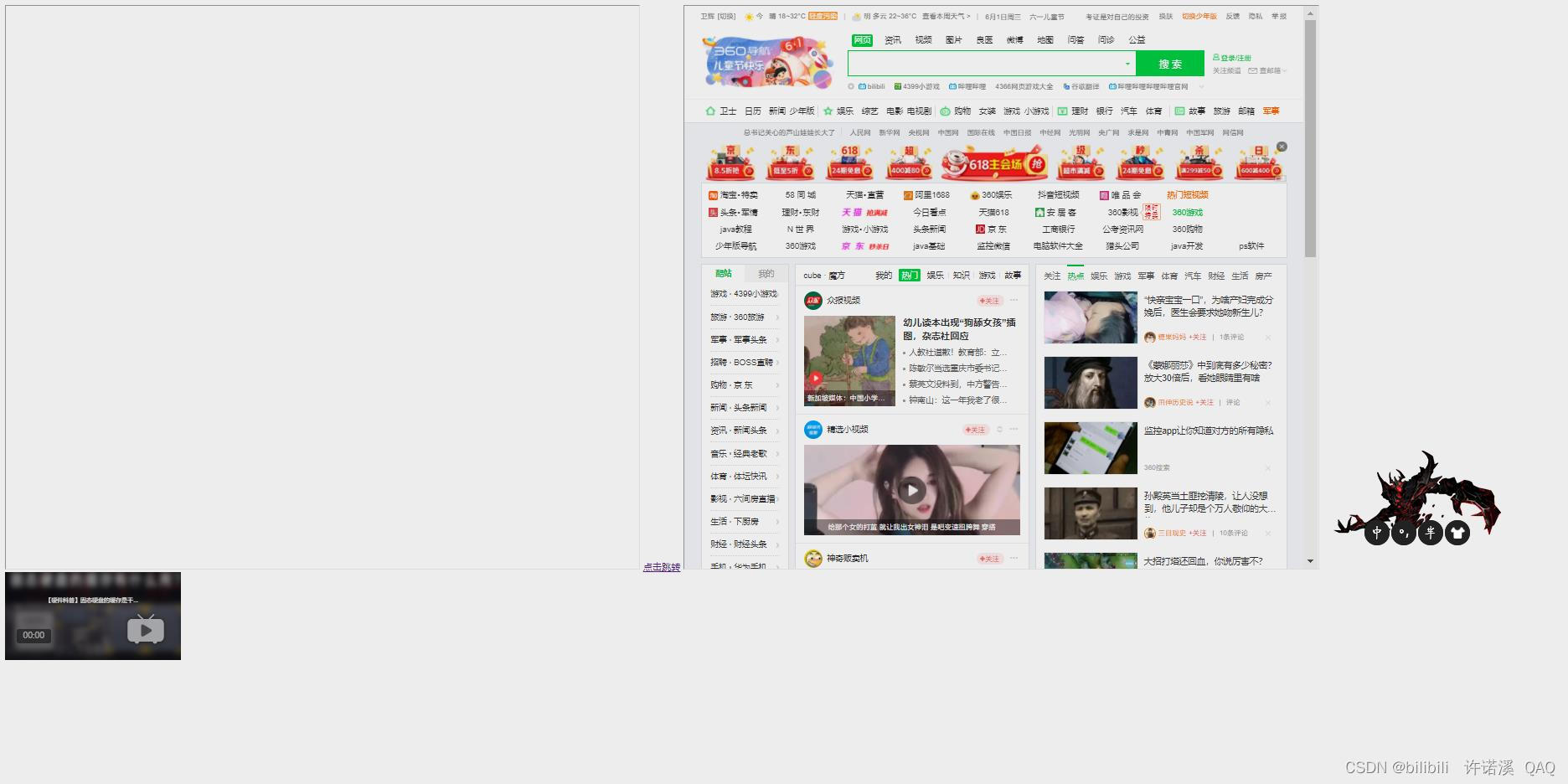Open 安居客 site link

pyautogui.click(x=1055, y=213)
